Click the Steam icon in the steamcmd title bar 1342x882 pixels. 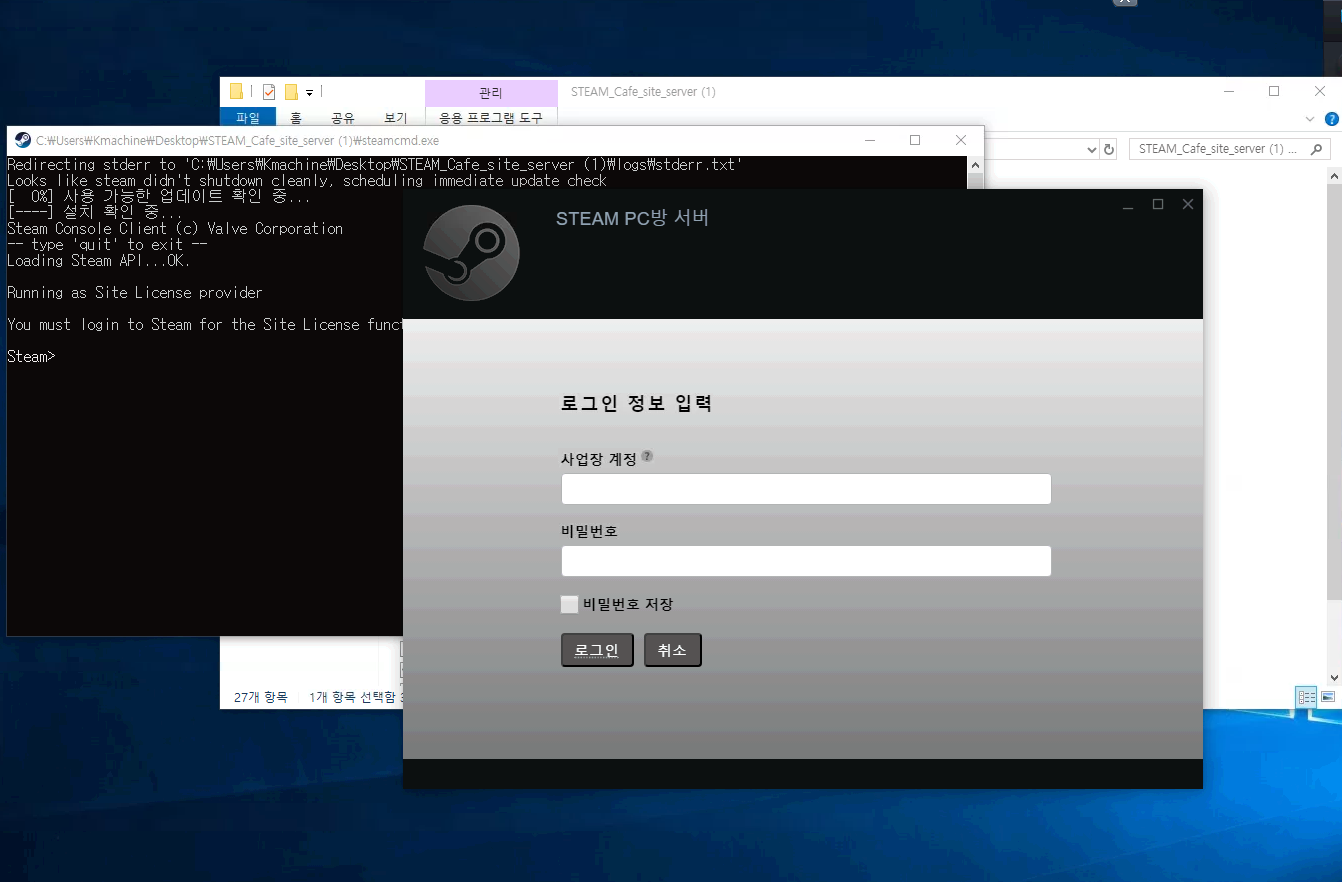pyautogui.click(x=23, y=140)
